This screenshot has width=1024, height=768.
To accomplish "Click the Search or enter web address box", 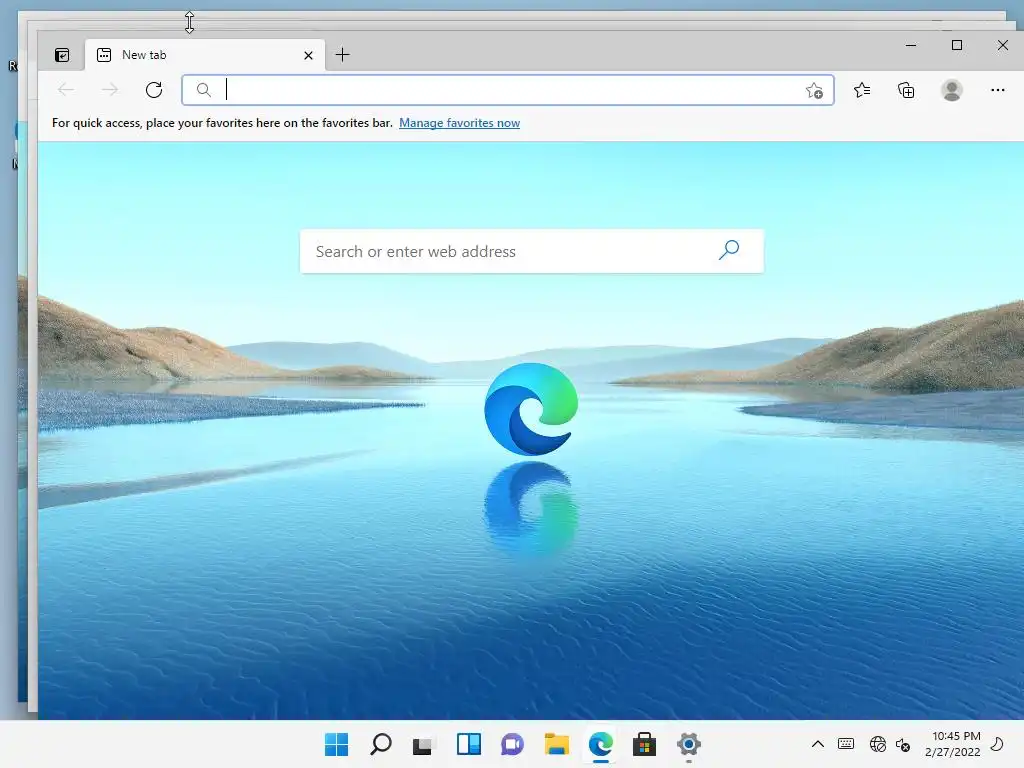I will 532,251.
